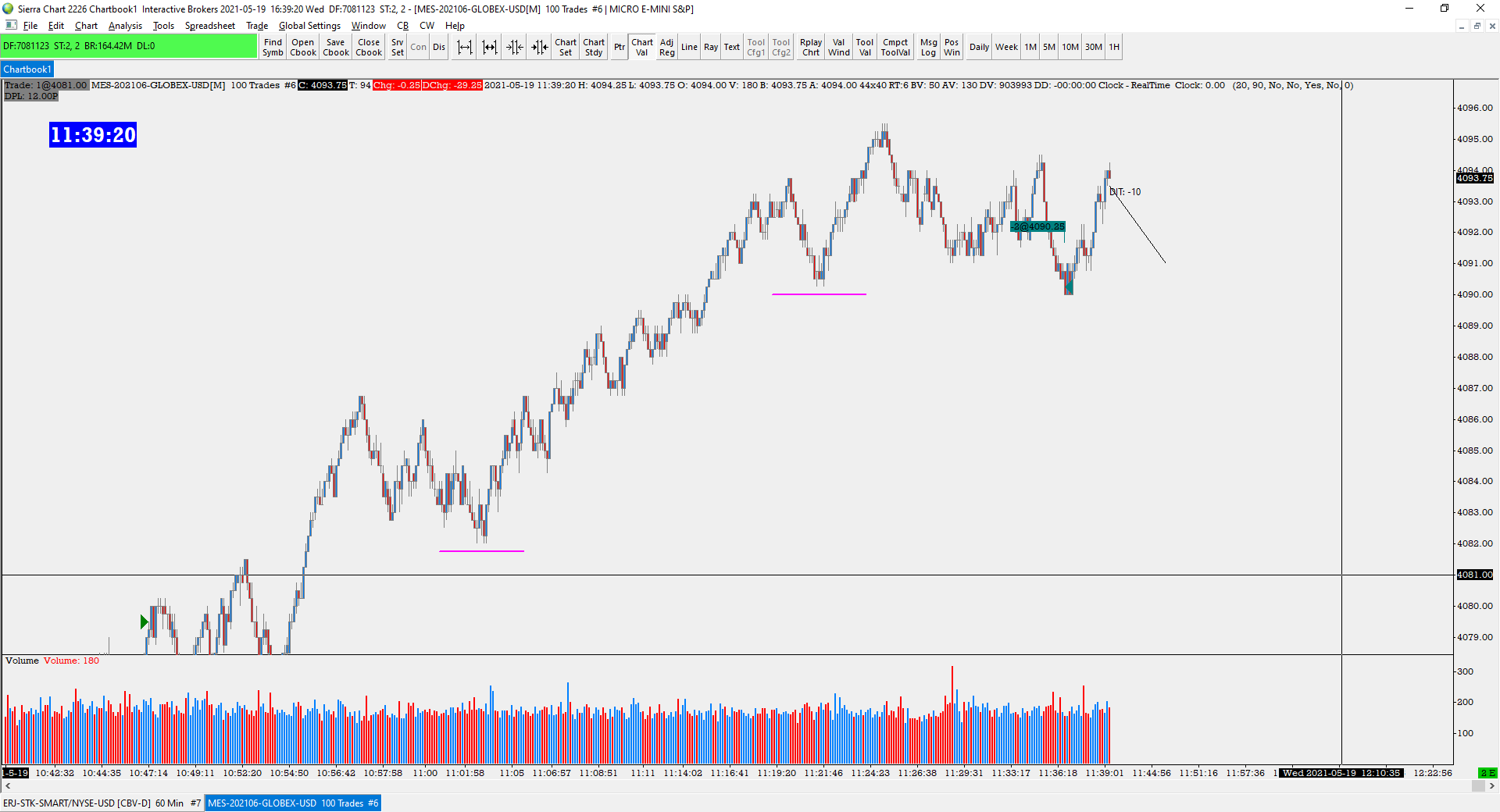Select the Line drawing tool

pyautogui.click(x=689, y=47)
